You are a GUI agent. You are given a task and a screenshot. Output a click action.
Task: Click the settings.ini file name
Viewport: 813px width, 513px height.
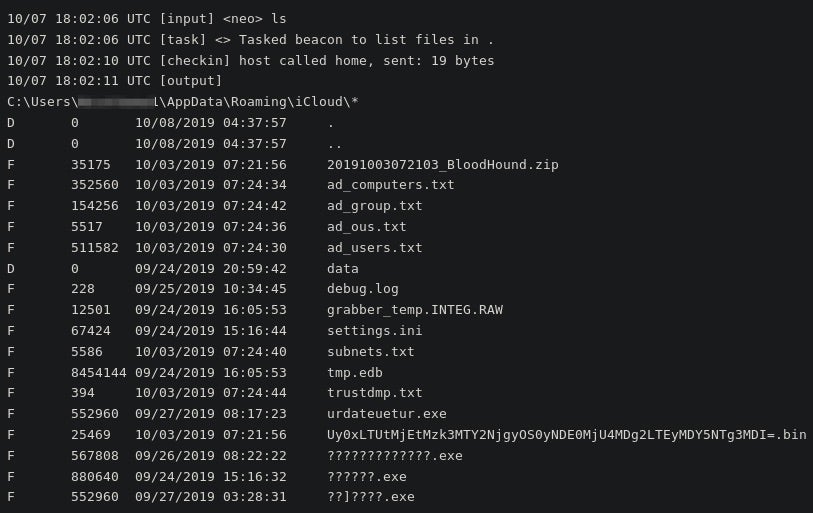(374, 331)
